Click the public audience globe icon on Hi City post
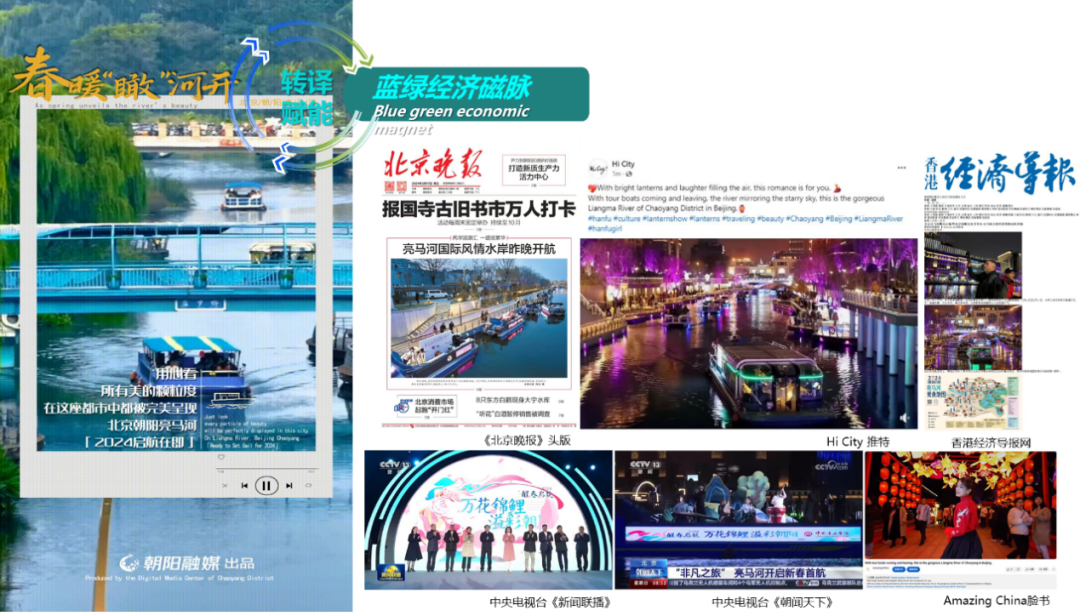This screenshot has width=1080, height=616. point(630,173)
